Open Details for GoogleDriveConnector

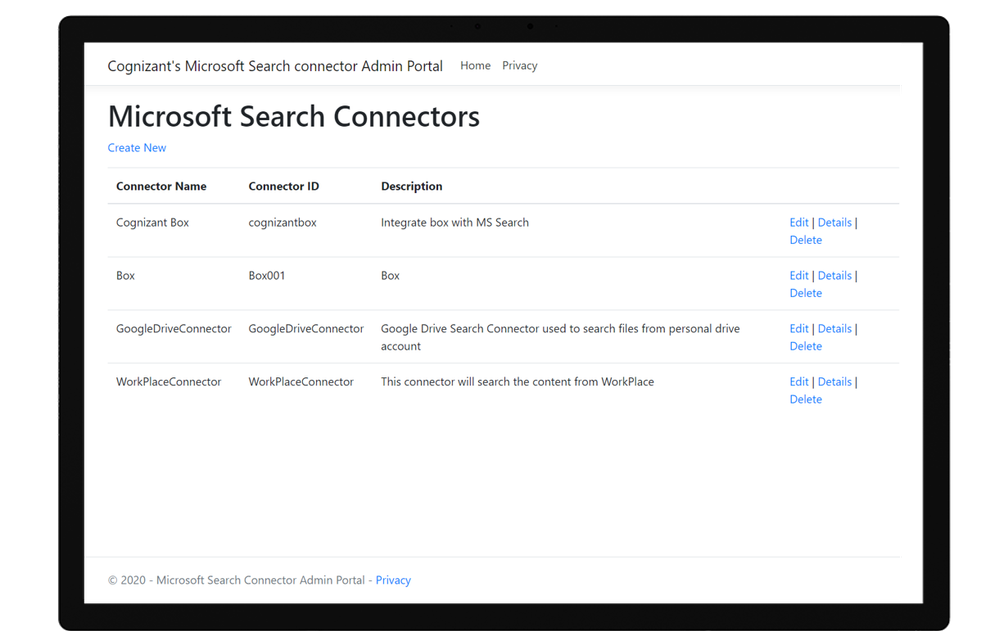pos(835,328)
